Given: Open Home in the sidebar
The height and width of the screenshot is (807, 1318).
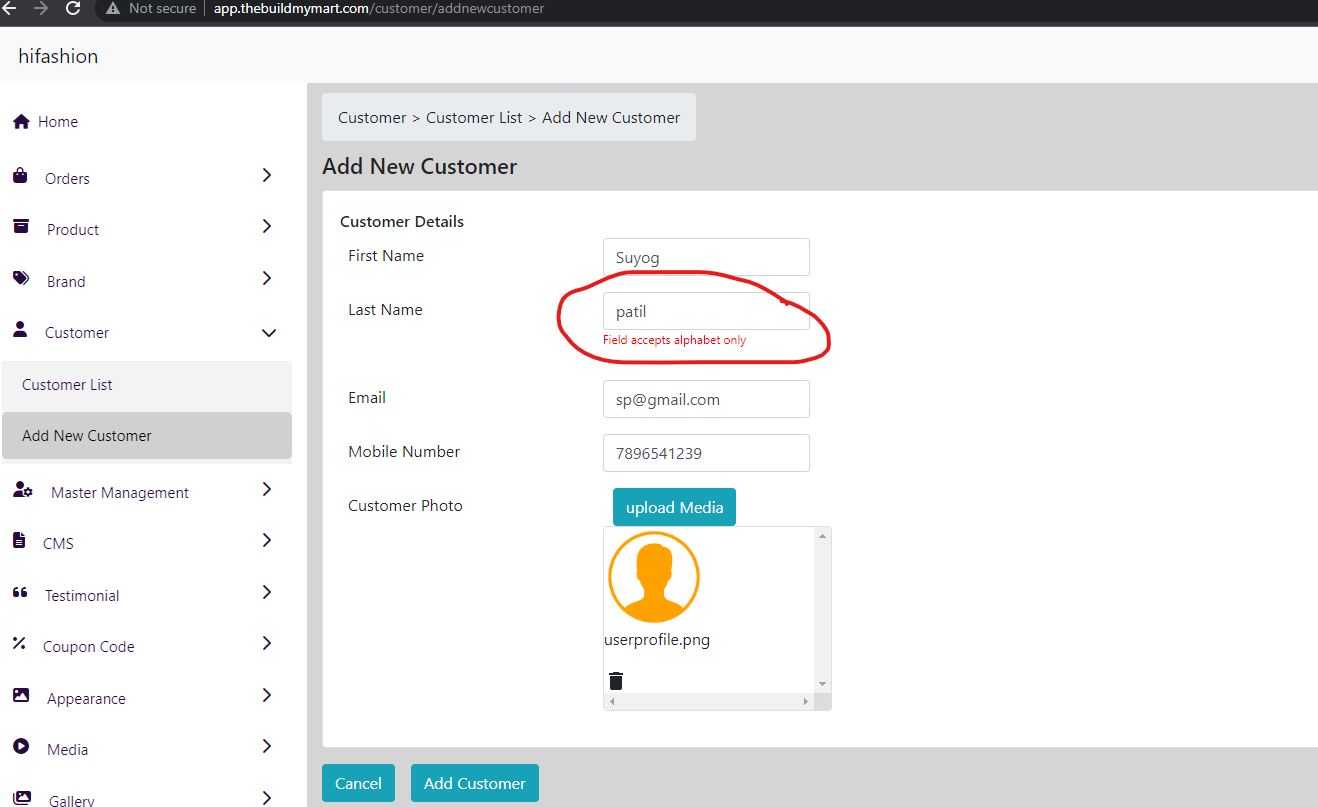Looking at the screenshot, I should 58,121.
